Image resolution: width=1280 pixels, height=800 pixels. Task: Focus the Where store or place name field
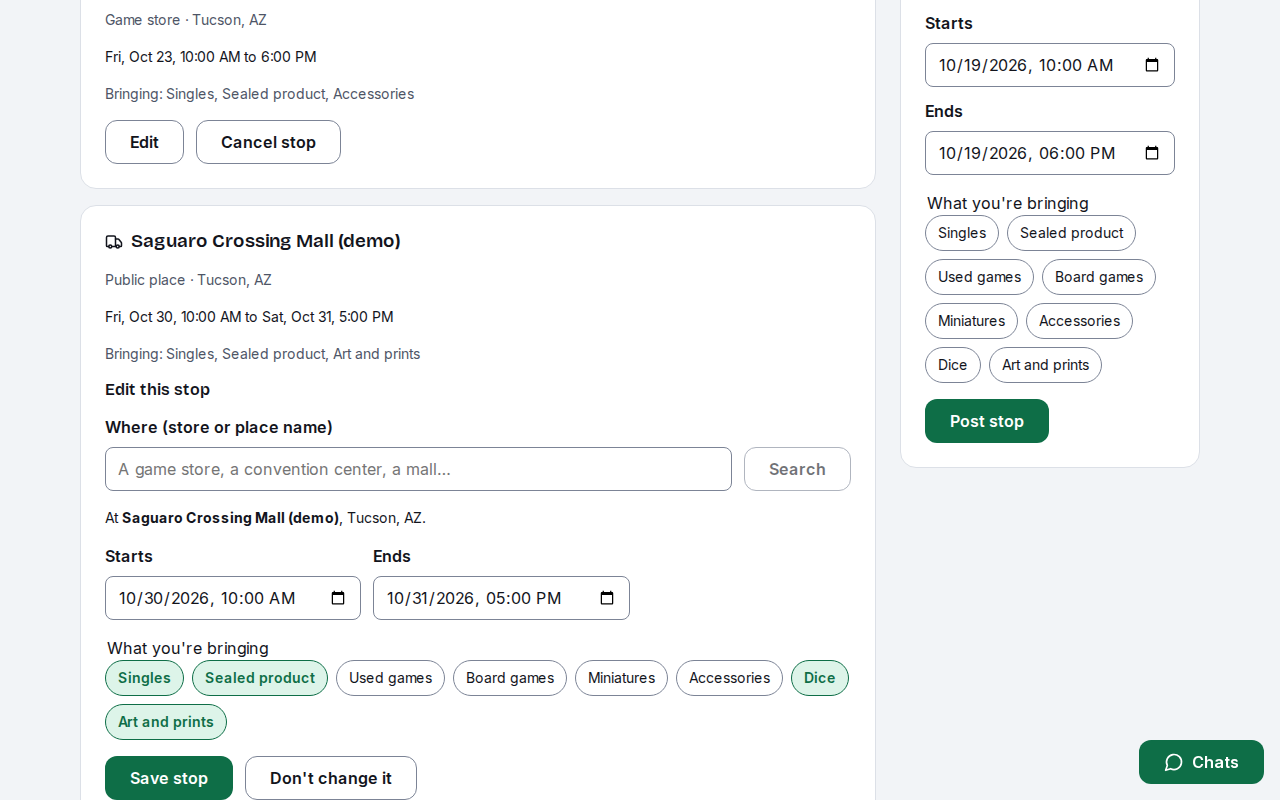[418, 469]
